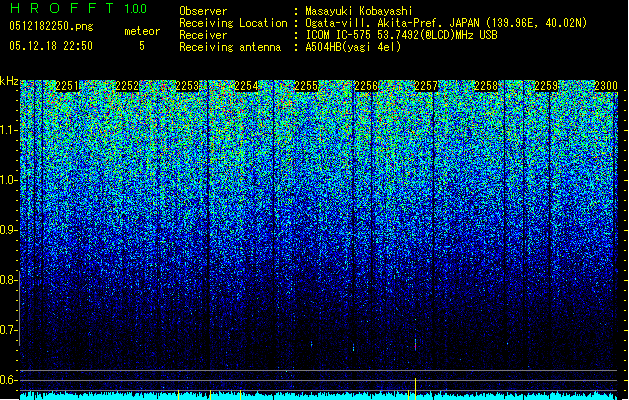Click the 'meteor' count label
Screen dimensions: 629x400
(142, 31)
